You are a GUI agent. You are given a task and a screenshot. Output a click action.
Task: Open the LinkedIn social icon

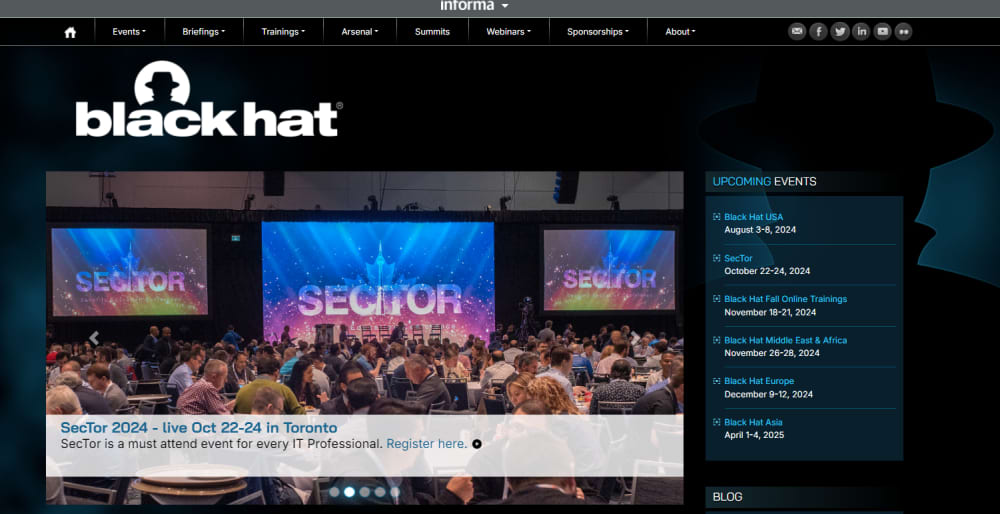(861, 31)
